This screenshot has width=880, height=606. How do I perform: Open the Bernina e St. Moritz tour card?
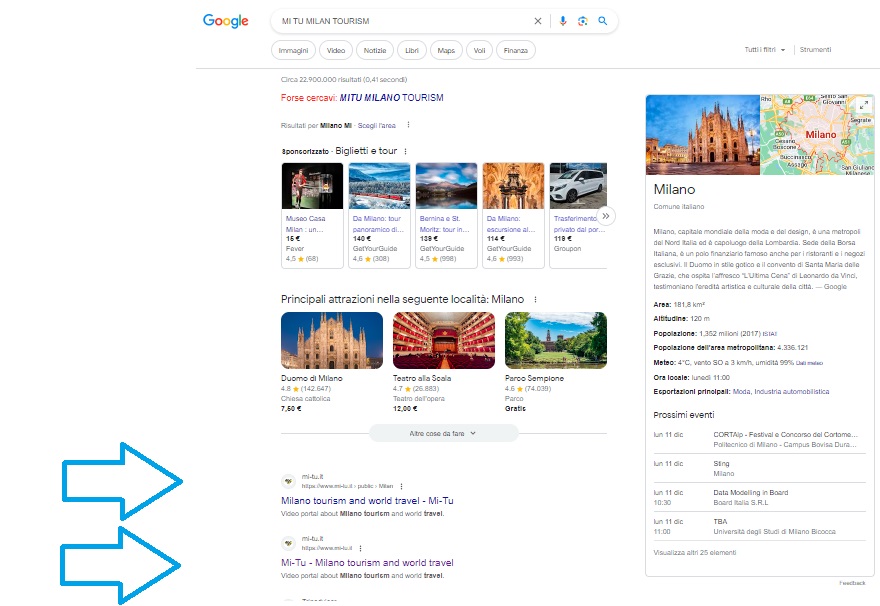pyautogui.click(x=446, y=215)
